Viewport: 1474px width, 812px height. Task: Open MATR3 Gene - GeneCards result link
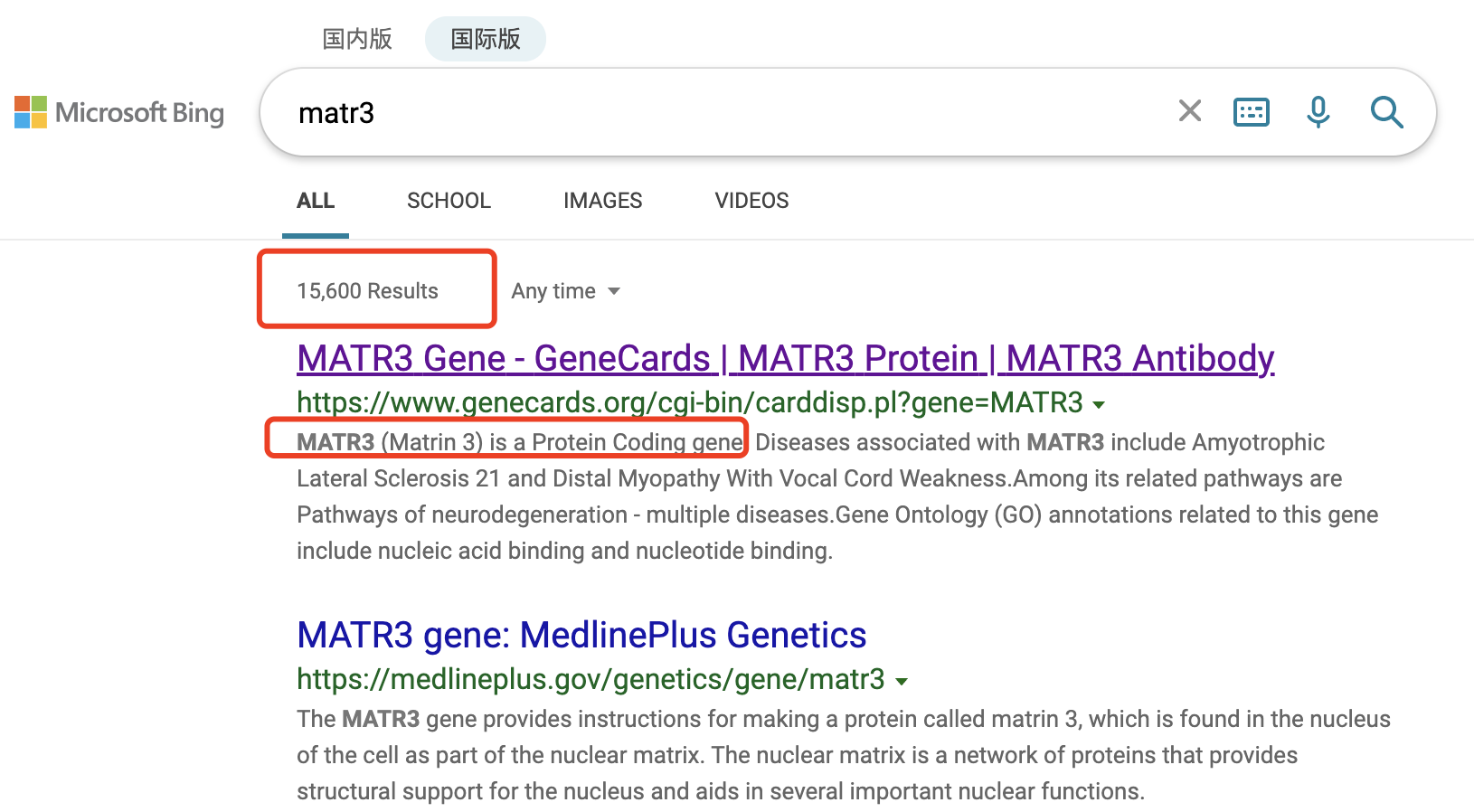(785, 358)
